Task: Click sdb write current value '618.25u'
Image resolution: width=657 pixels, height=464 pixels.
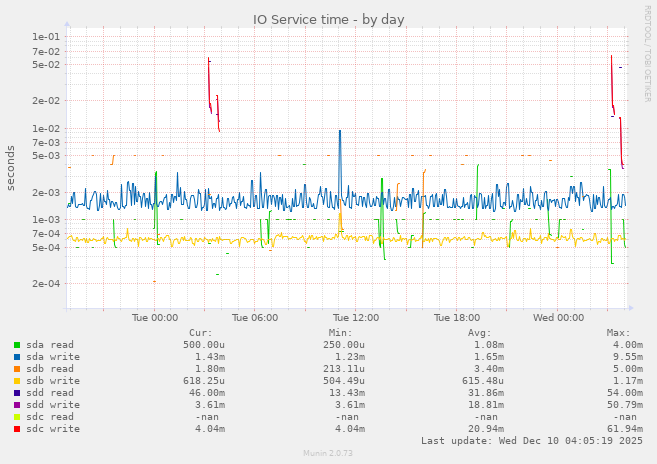Action: pos(204,381)
